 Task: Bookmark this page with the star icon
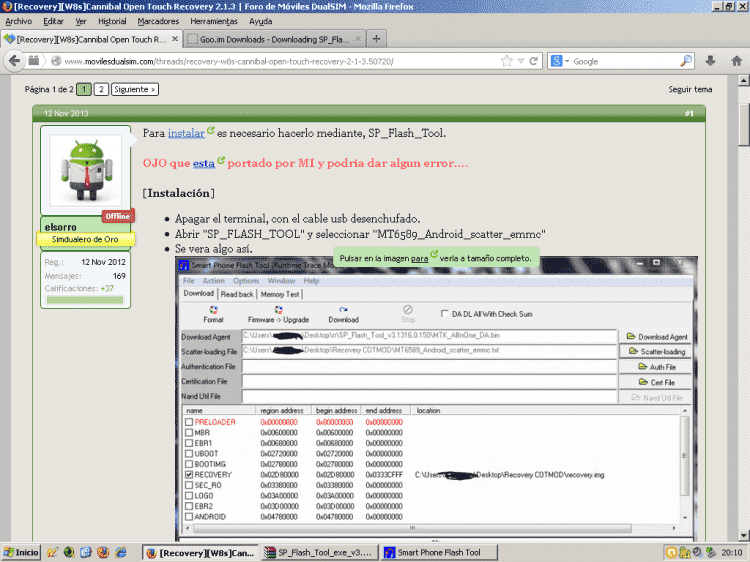point(507,61)
